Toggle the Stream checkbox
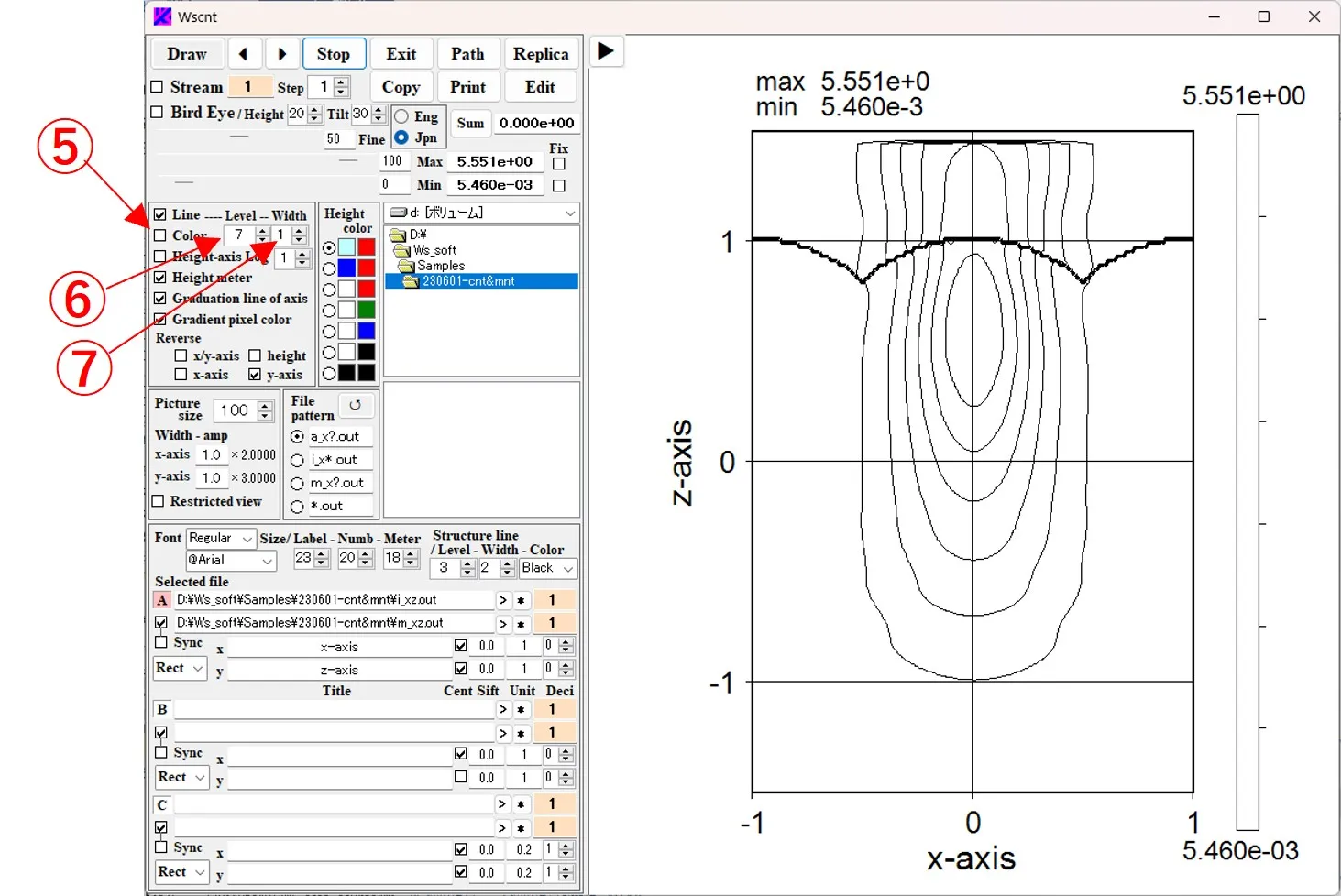 coord(158,87)
